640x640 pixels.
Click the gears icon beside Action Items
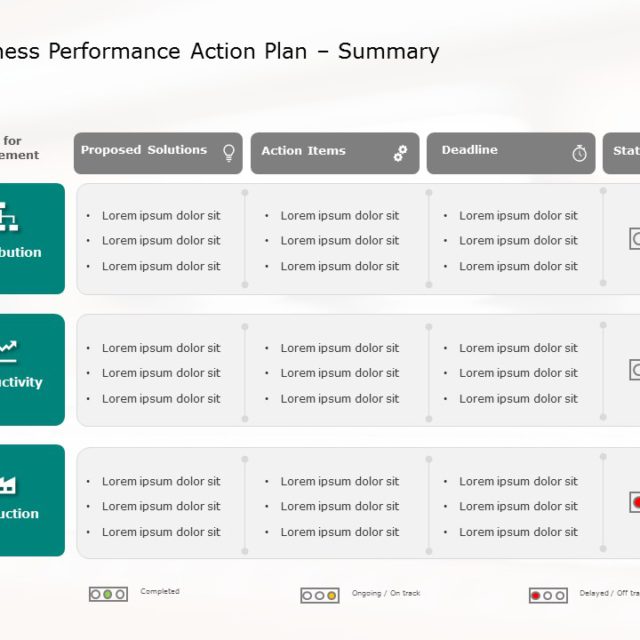[400, 153]
